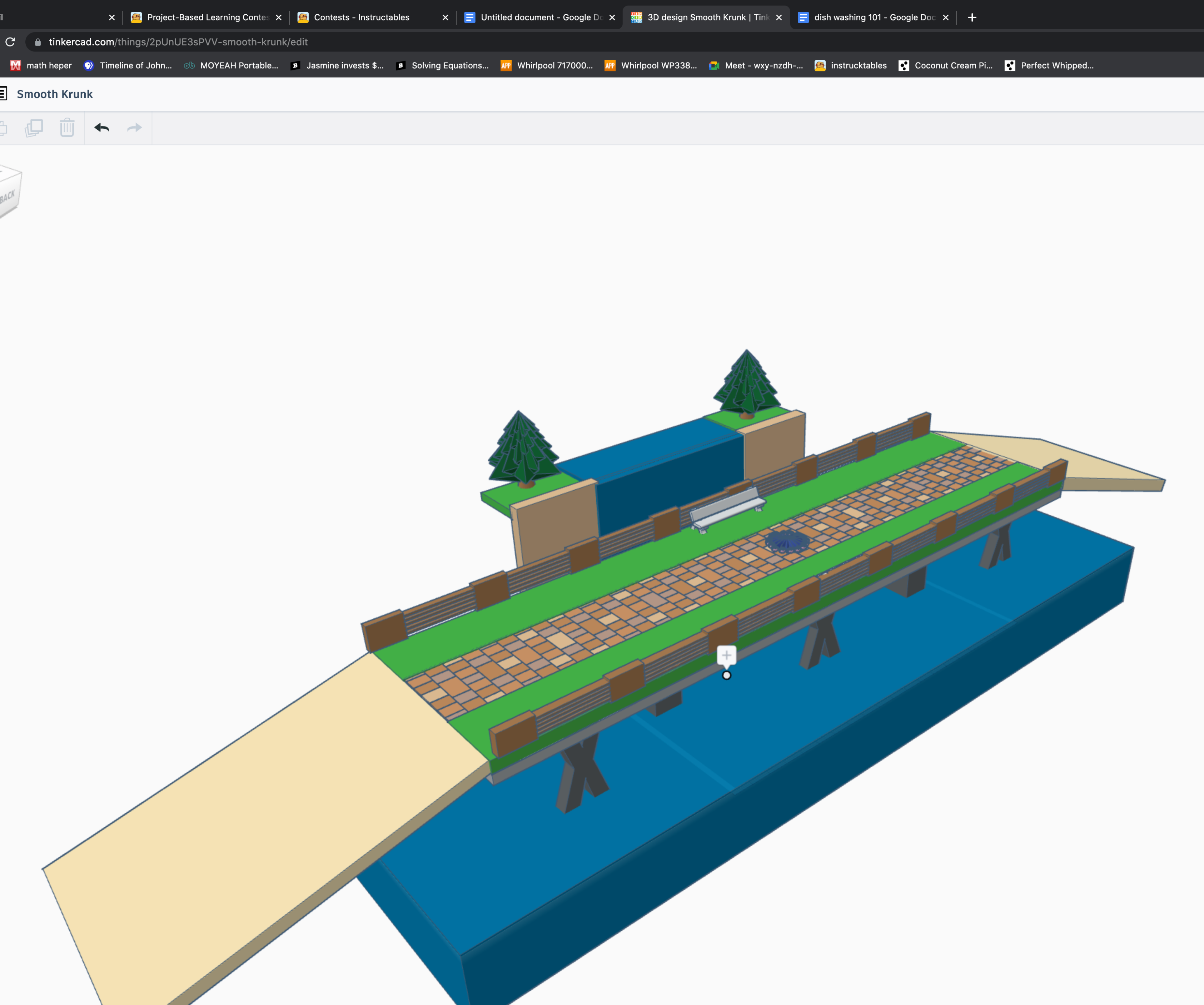Open the math heper bookmark
1204x1005 pixels.
[x=49, y=65]
